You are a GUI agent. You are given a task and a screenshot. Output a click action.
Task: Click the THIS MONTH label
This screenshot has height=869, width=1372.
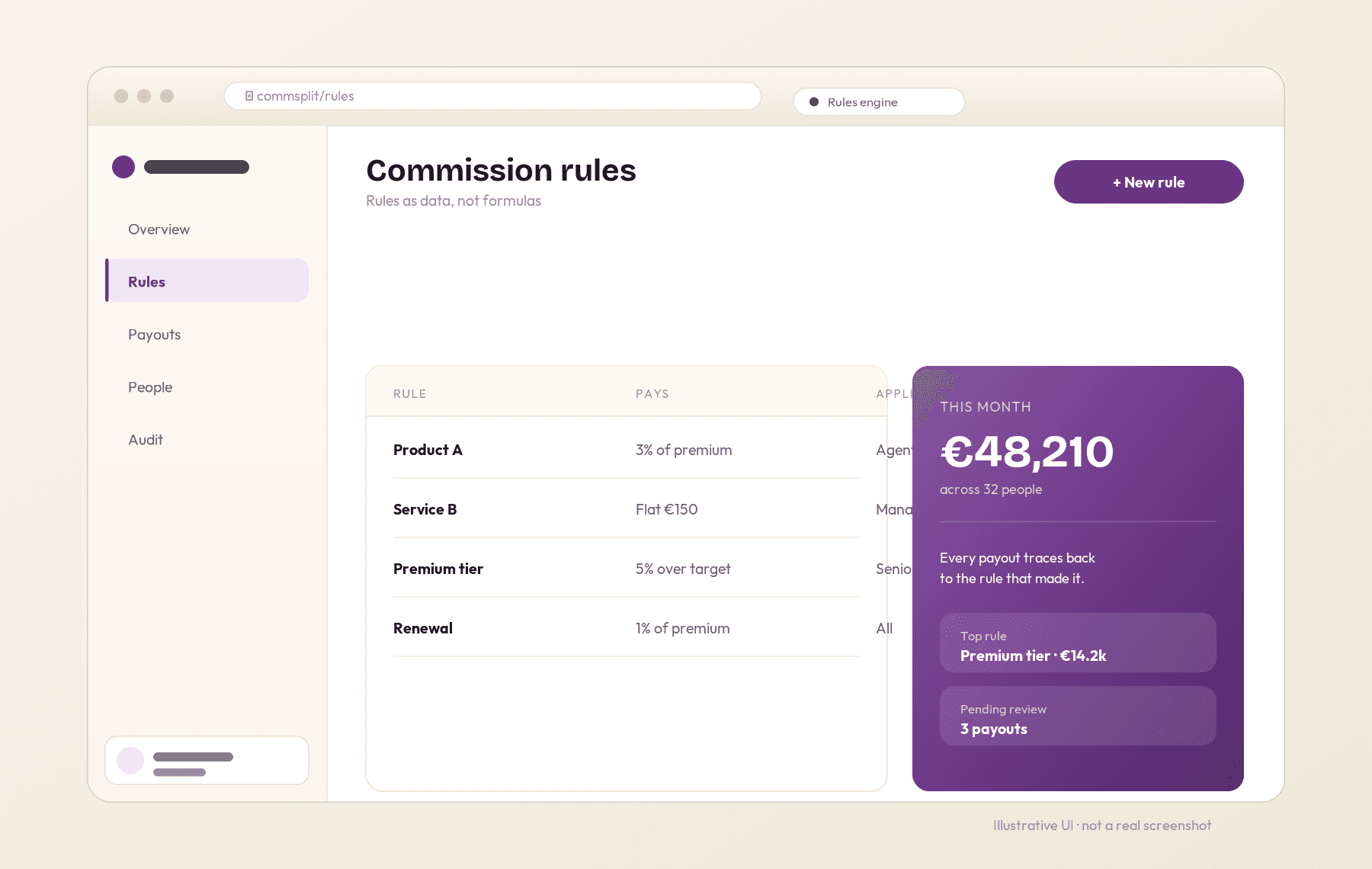(x=986, y=407)
